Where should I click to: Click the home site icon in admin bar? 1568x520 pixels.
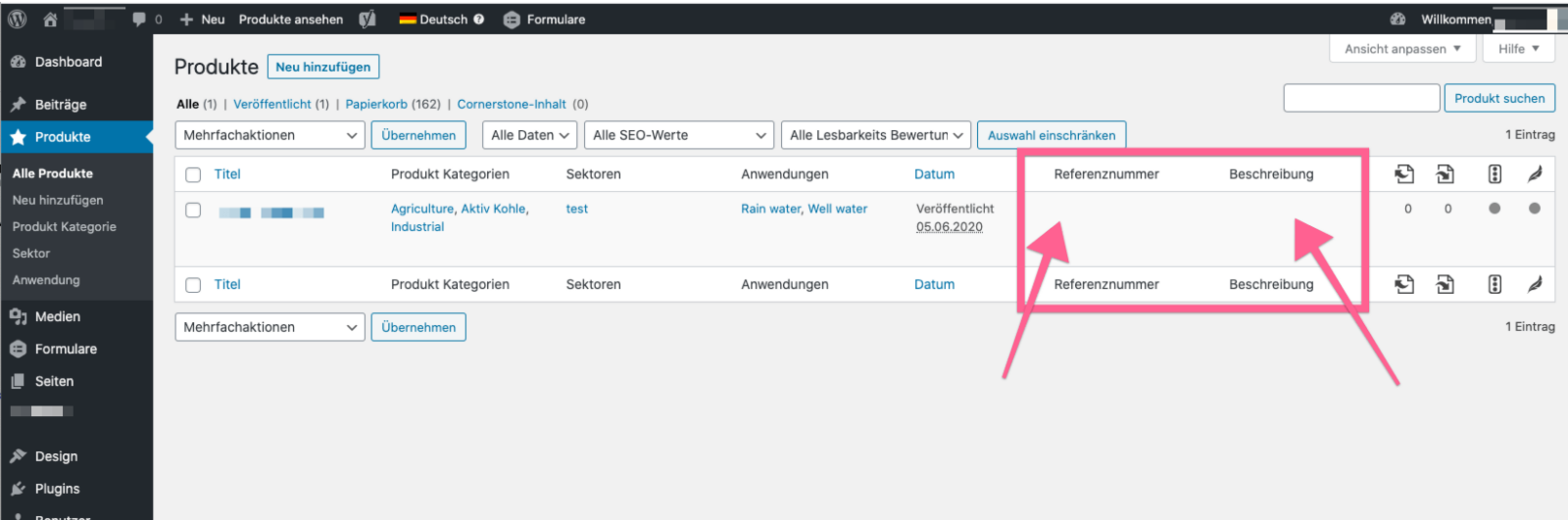(x=50, y=19)
